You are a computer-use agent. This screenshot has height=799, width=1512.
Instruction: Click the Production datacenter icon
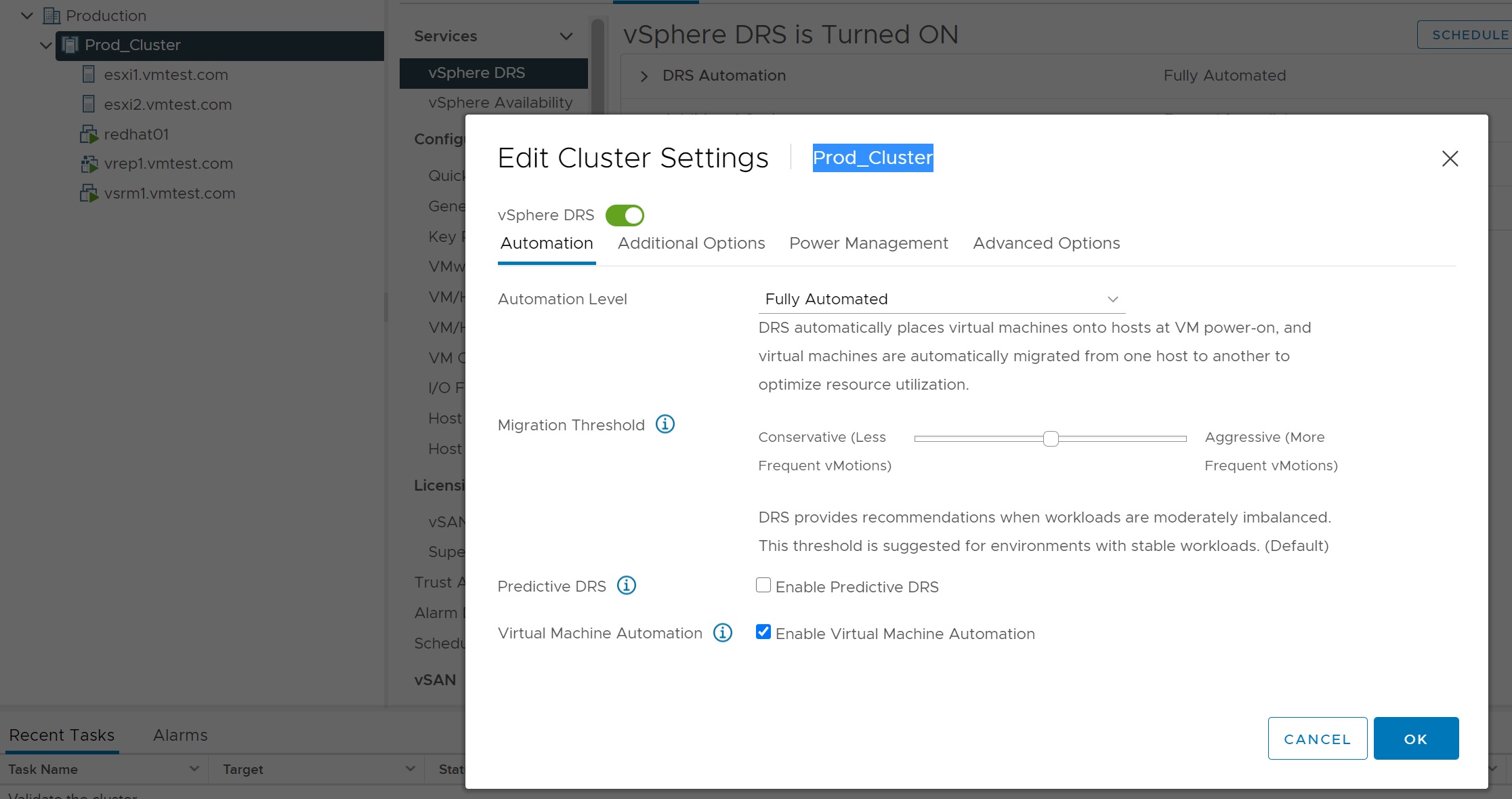coord(51,16)
